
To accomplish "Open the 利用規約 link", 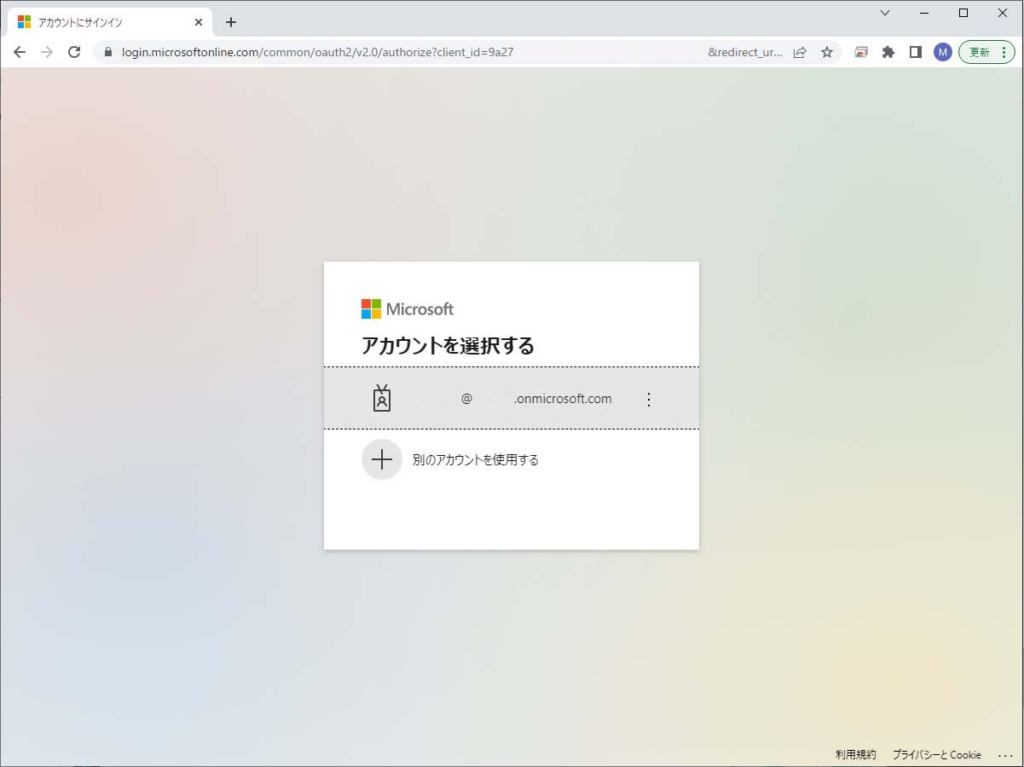I will point(855,755).
